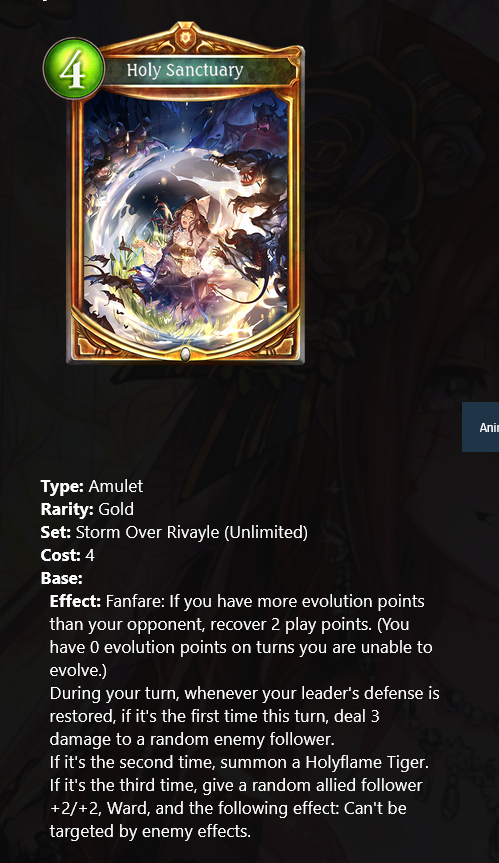
Task: Click the green cost orb showing 4
Action: (74, 69)
